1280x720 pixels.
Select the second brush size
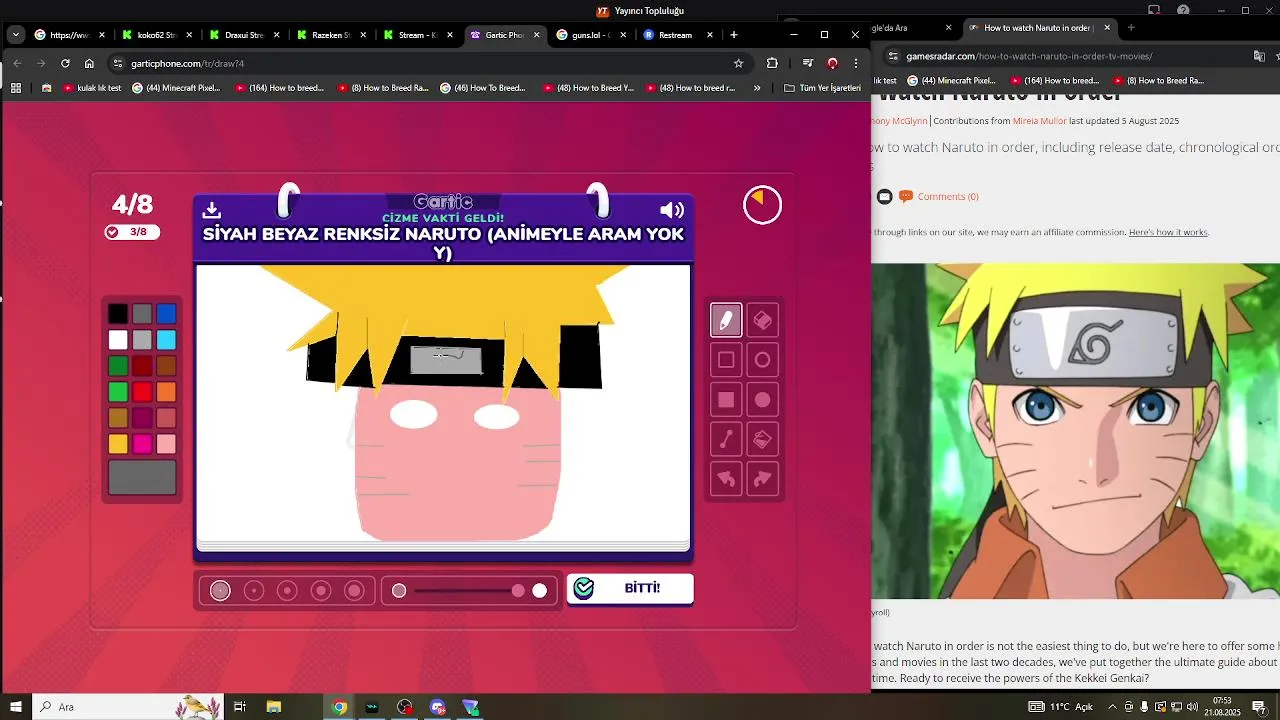(254, 591)
